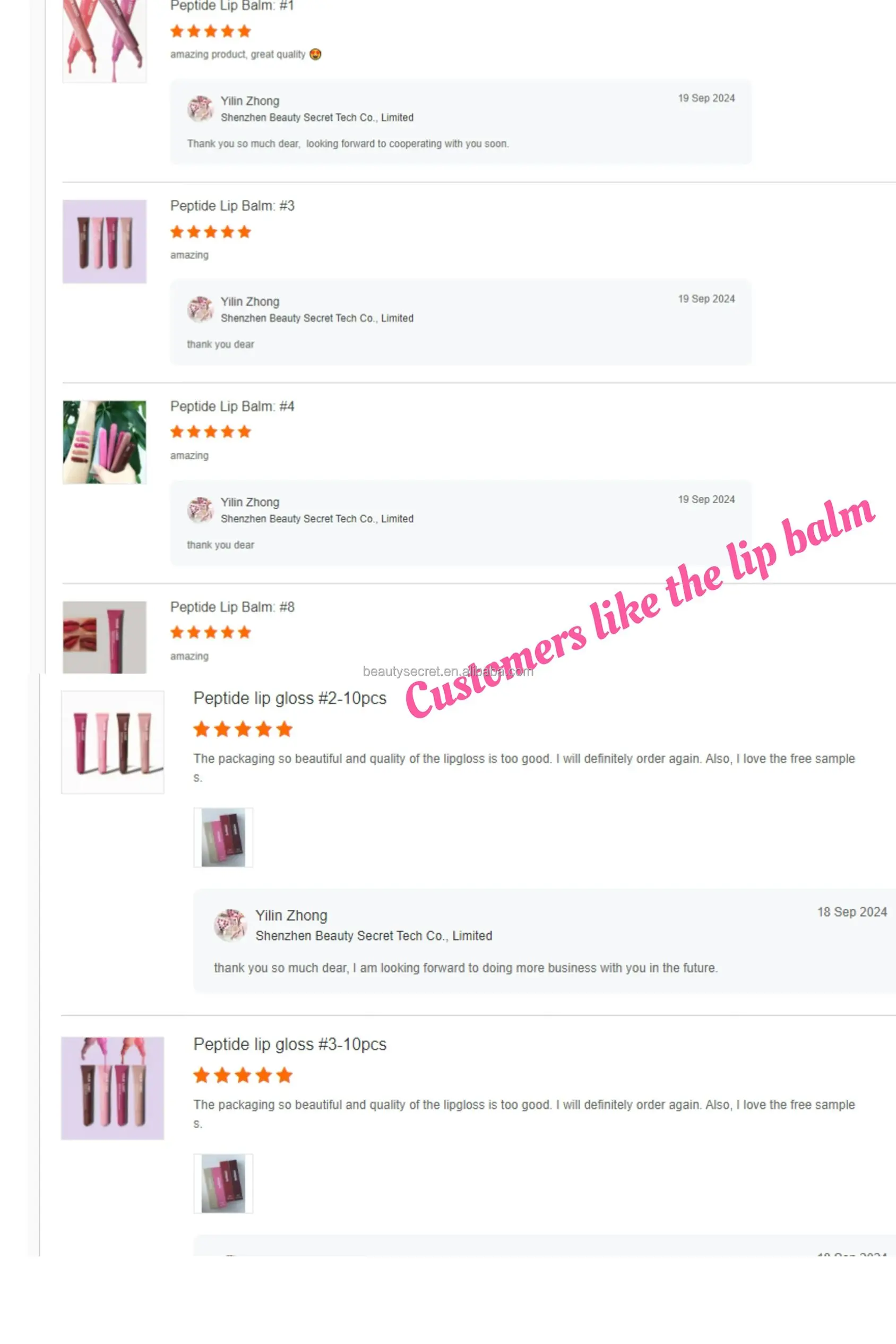
Task: Click the Peptide Lip Balm: #4 title
Action: click(232, 406)
